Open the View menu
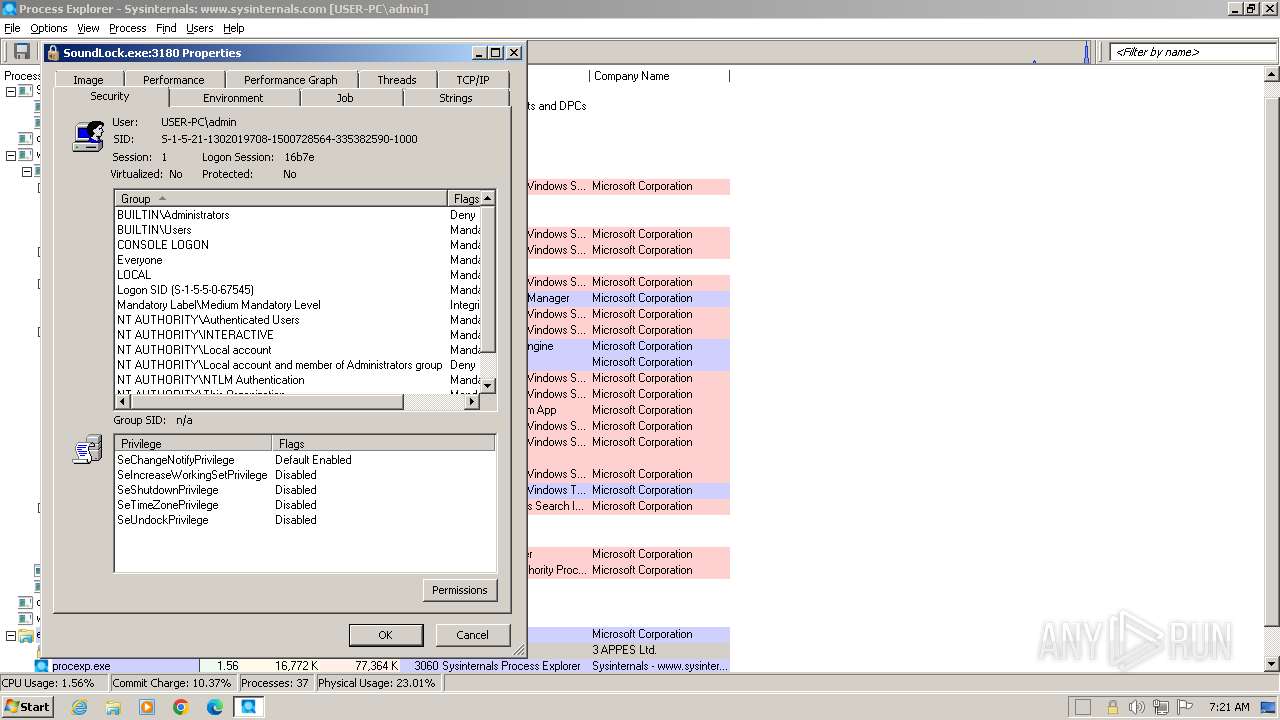 [x=88, y=28]
